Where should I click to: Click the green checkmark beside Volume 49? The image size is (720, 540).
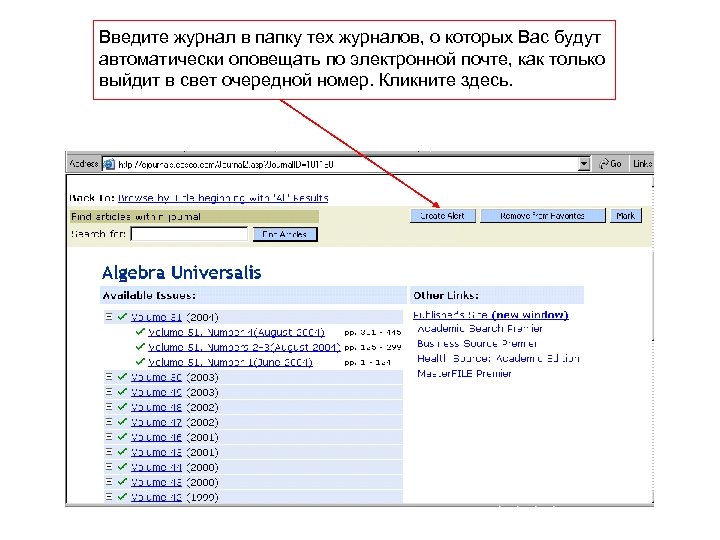[122, 392]
